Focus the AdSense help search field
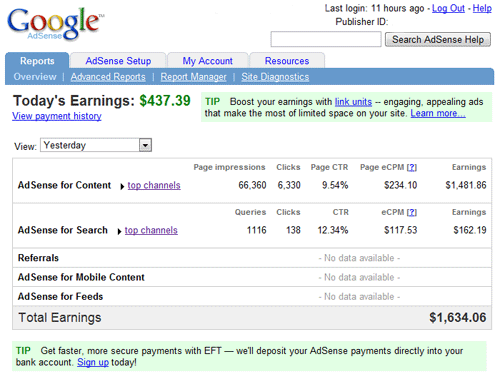 pos(326,39)
